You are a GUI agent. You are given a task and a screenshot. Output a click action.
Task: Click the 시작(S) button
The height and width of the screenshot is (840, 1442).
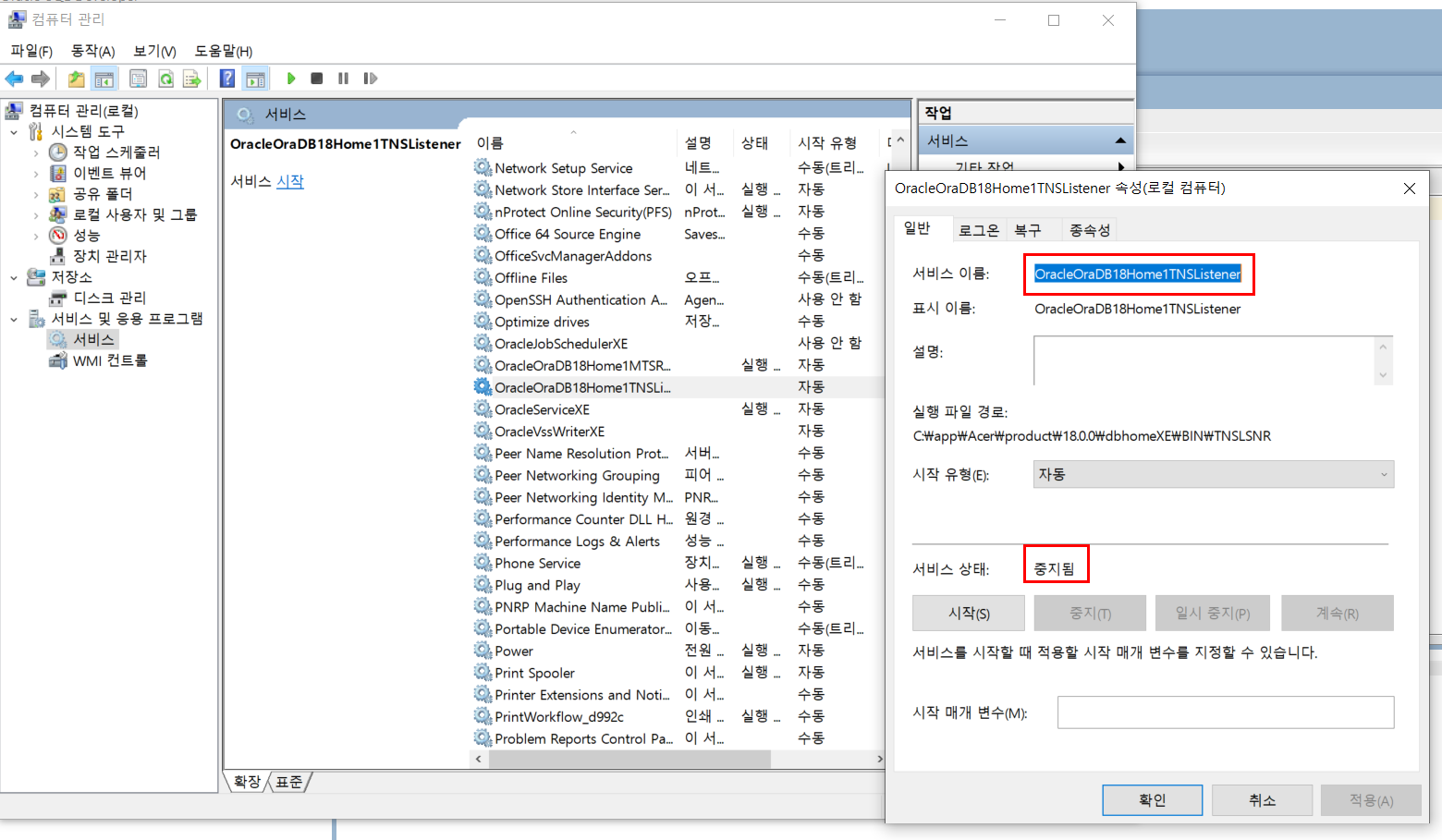[x=969, y=613]
